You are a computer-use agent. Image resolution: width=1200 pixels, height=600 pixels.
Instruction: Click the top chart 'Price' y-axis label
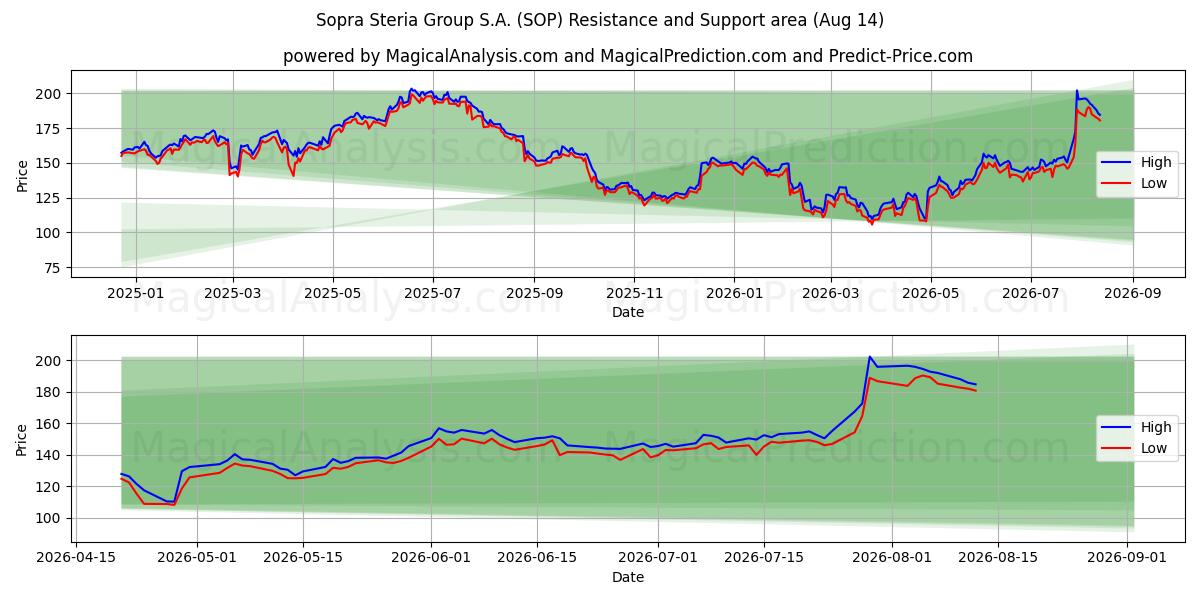(23, 174)
